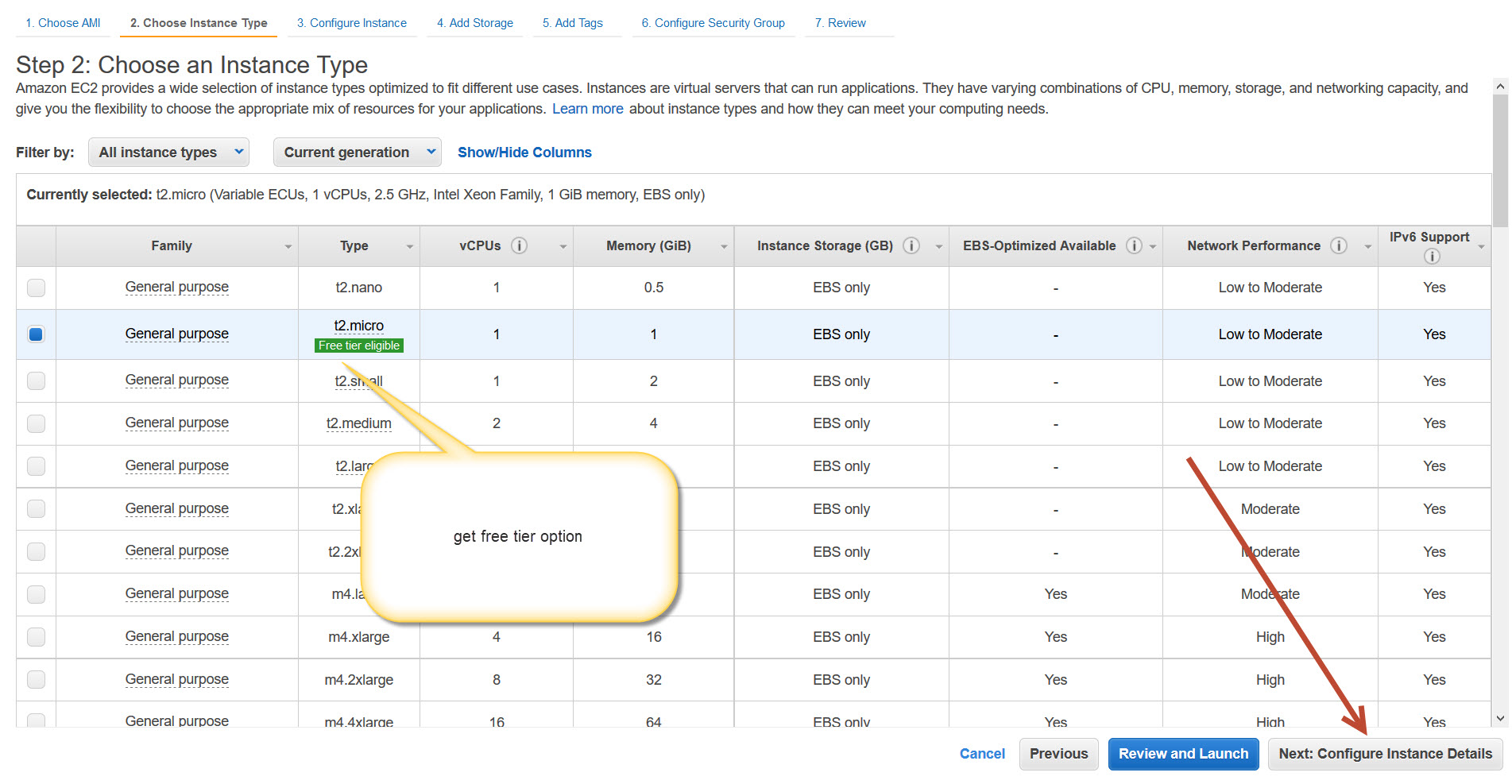
Task: Open the Current generation filter dropdown
Action: [358, 153]
